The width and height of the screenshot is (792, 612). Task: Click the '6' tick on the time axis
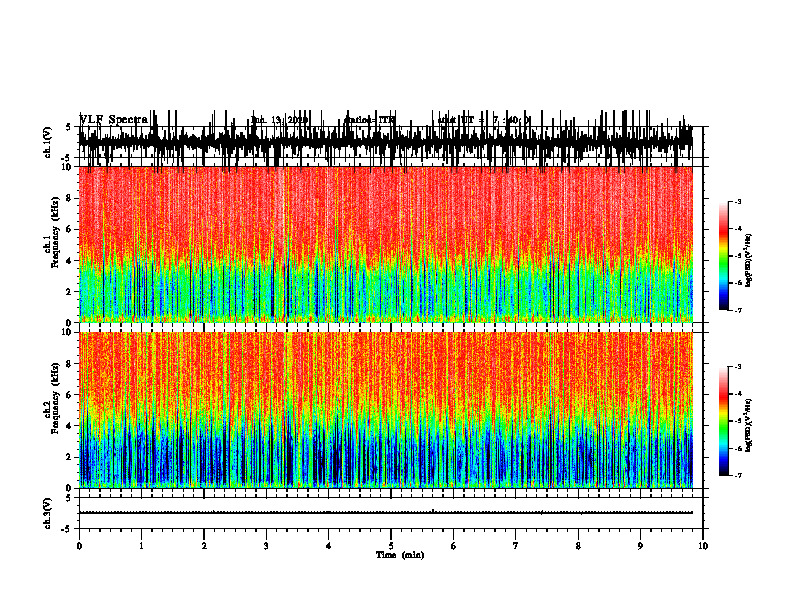pyautogui.click(x=454, y=546)
